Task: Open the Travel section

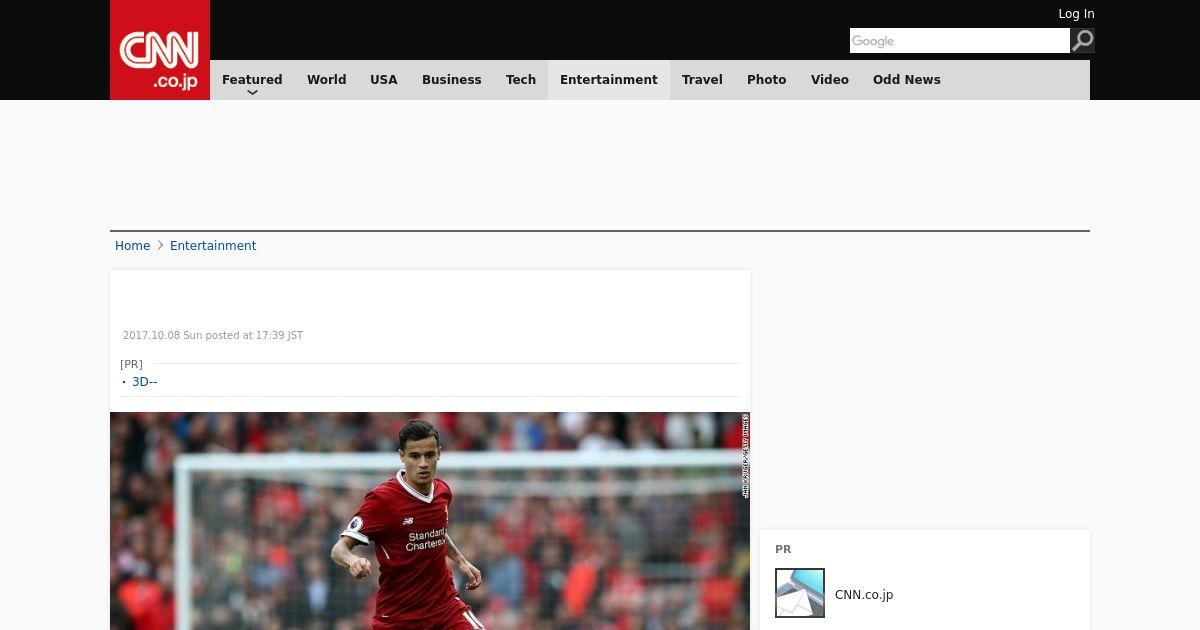Action: pos(702,80)
